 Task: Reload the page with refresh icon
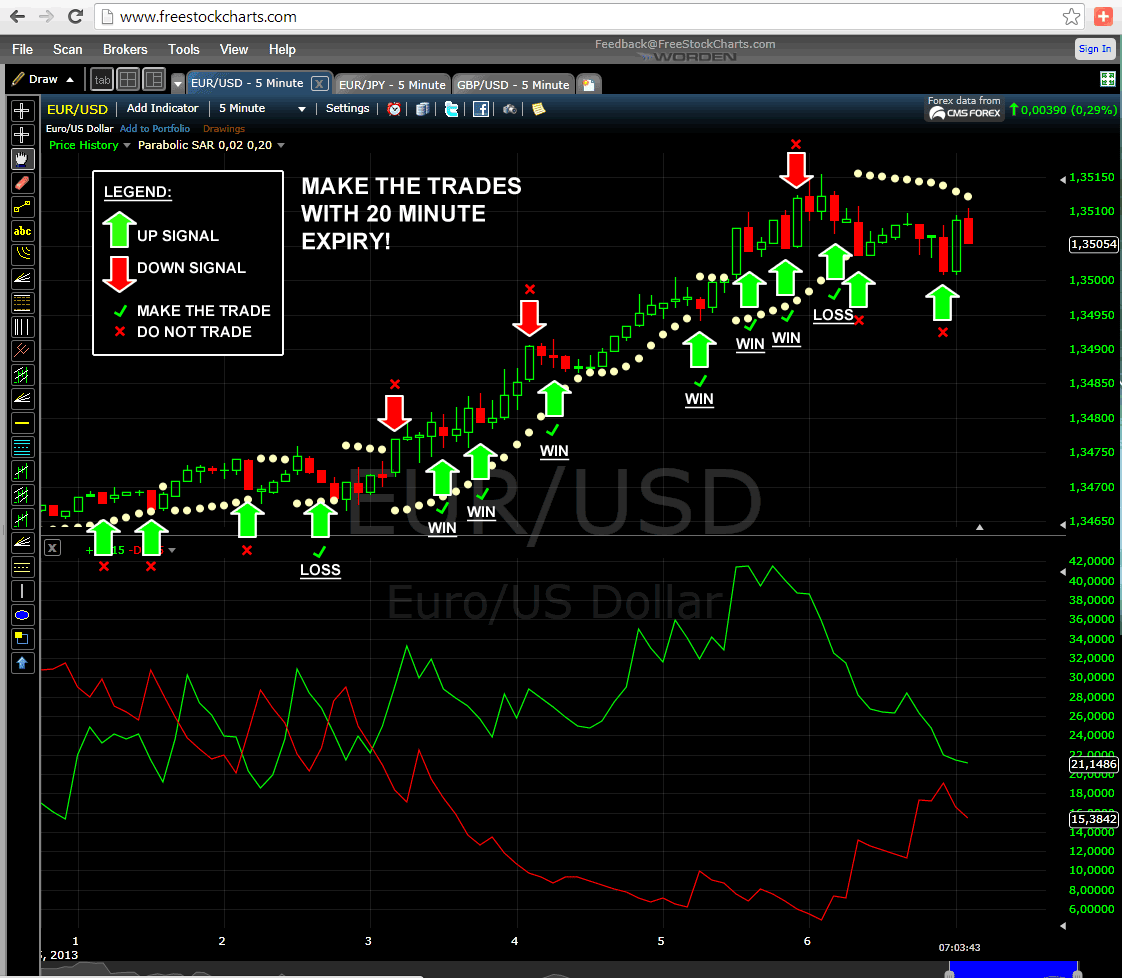coord(75,16)
